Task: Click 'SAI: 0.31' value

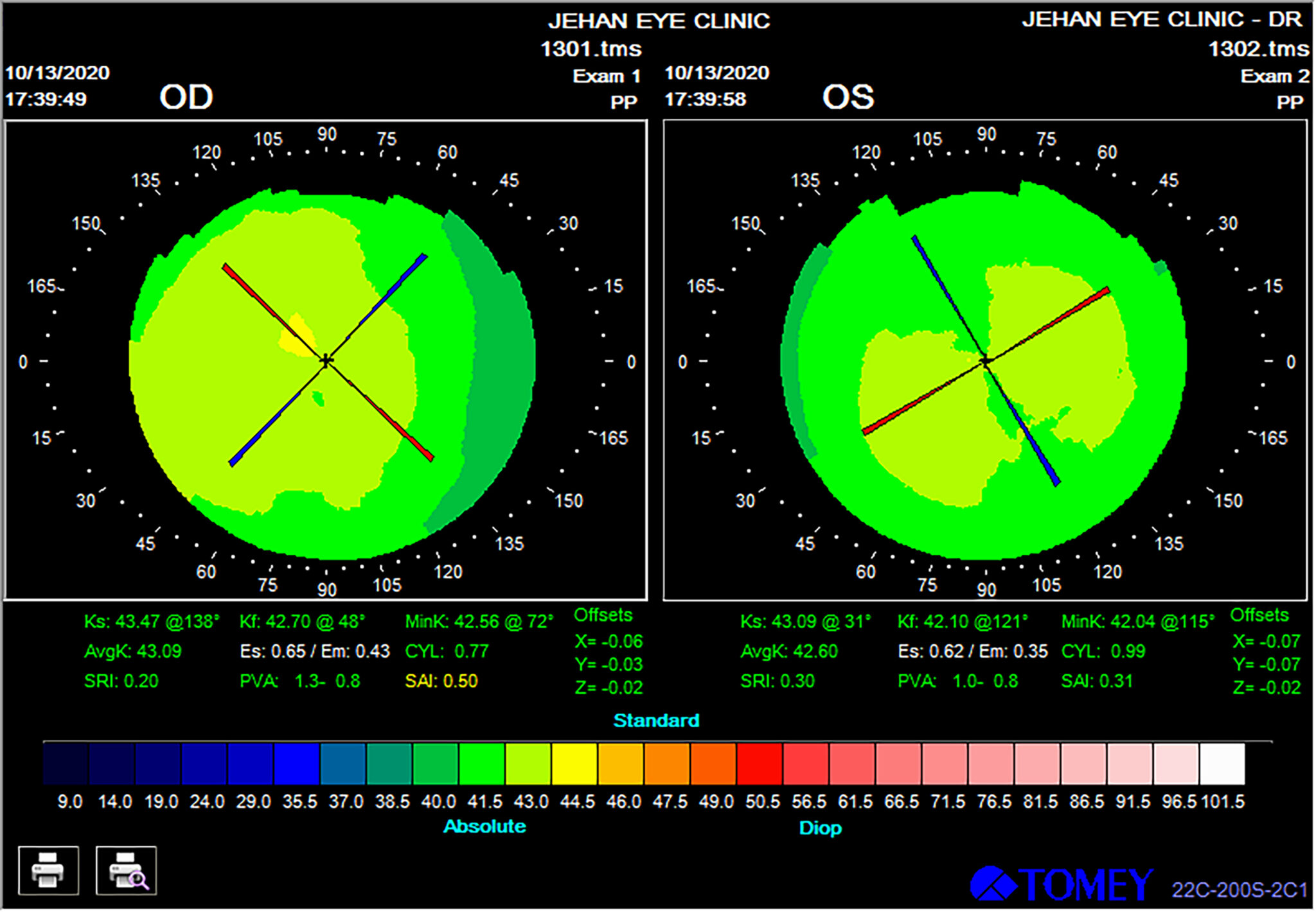Action: pos(1097,681)
